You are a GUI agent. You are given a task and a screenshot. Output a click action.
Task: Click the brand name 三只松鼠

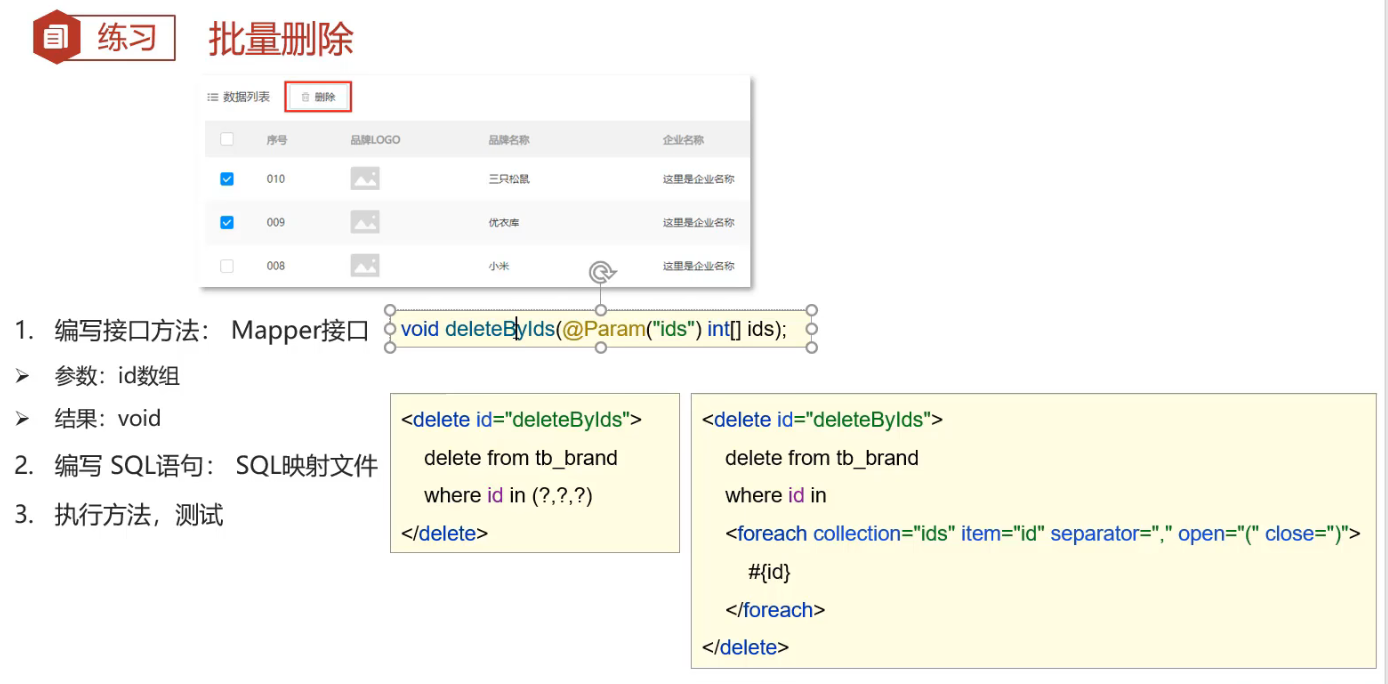(509, 179)
